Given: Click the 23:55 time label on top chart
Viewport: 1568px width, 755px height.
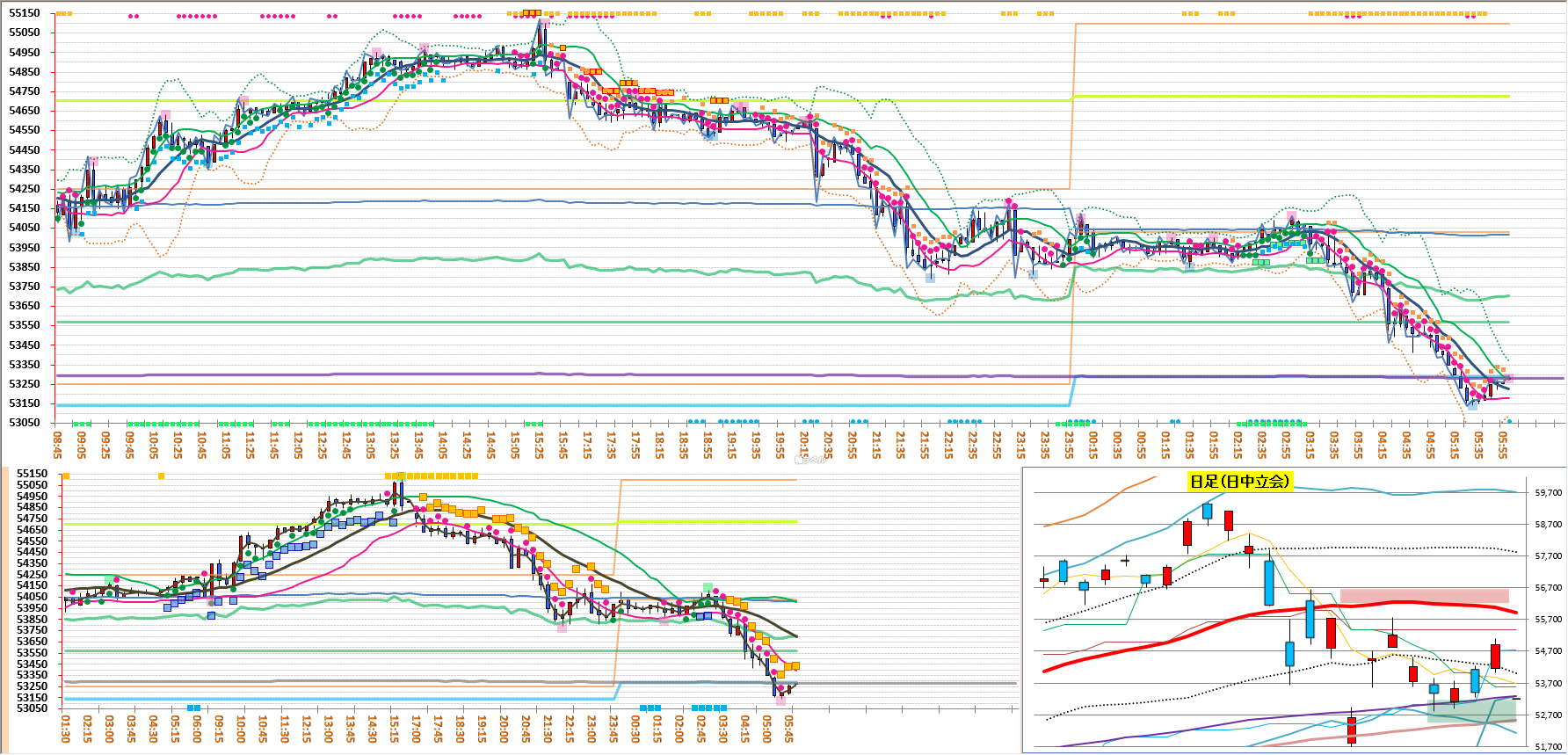Looking at the screenshot, I should coord(1069,444).
